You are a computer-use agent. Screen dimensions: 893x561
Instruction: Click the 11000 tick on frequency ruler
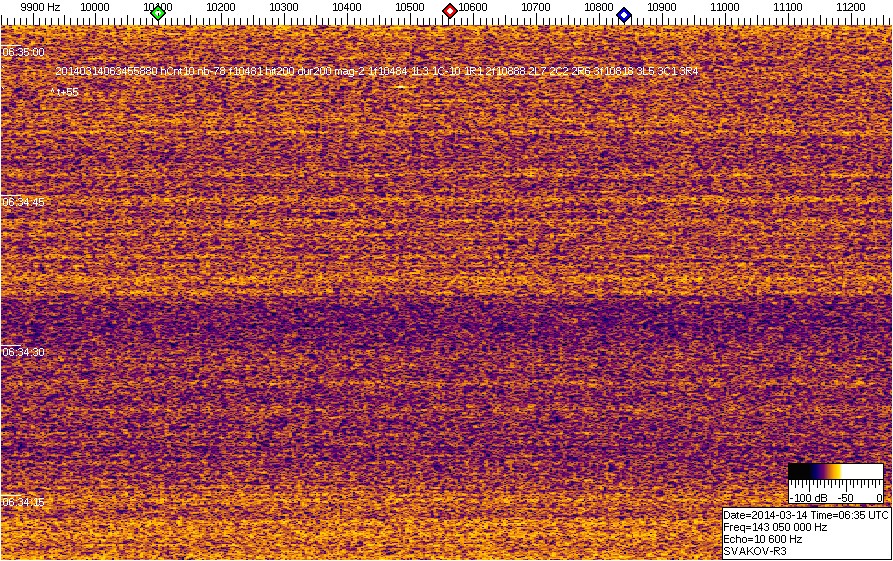tap(724, 7)
